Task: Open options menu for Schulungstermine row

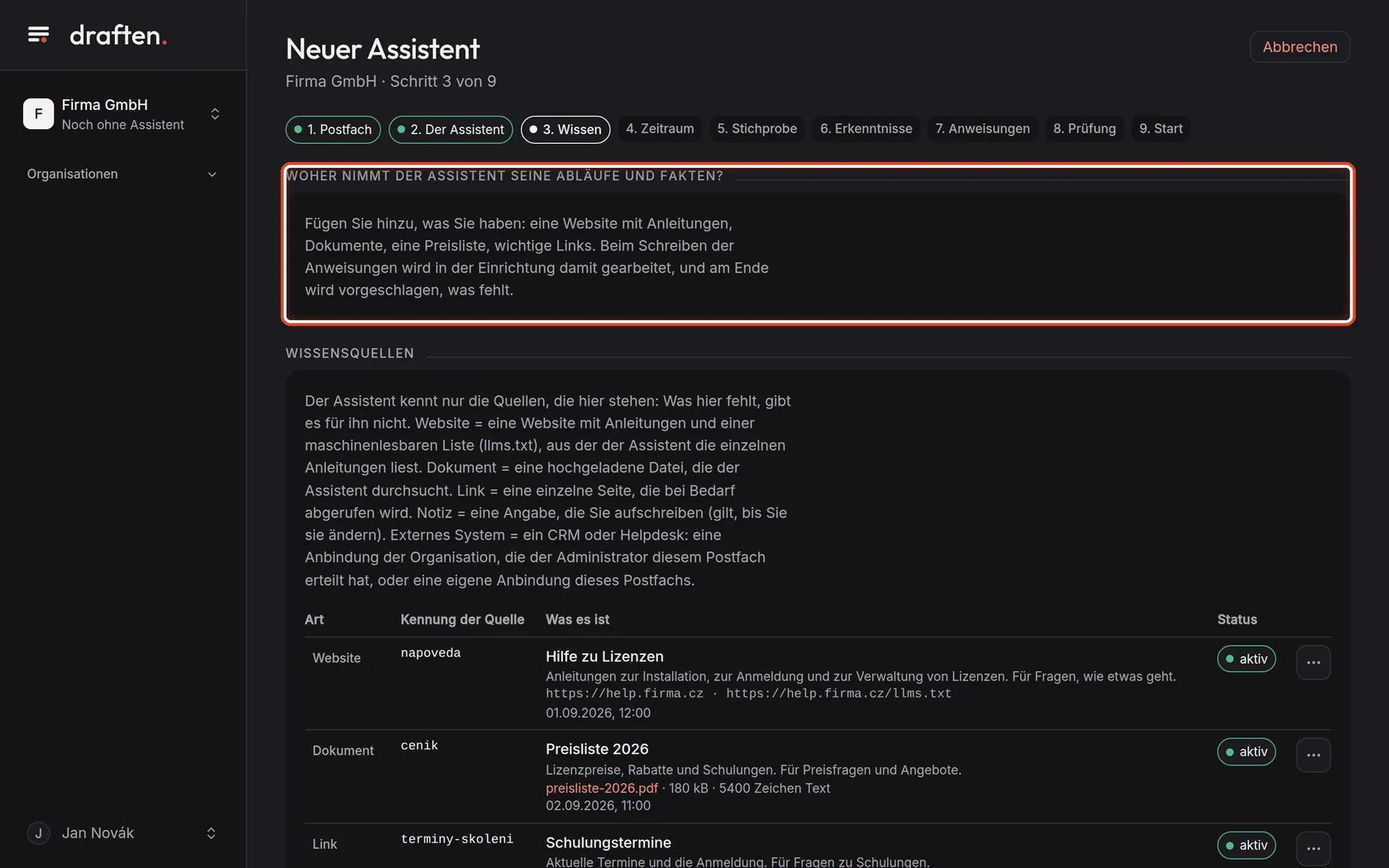Action: 1313,848
